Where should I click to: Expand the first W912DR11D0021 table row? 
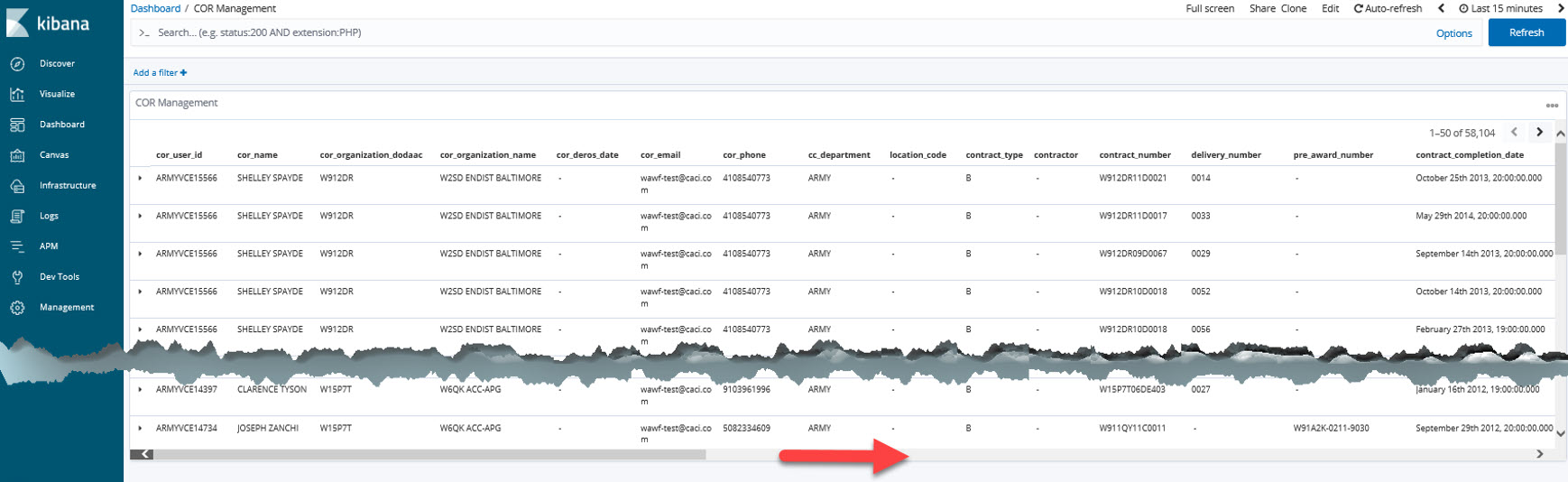pyautogui.click(x=141, y=179)
